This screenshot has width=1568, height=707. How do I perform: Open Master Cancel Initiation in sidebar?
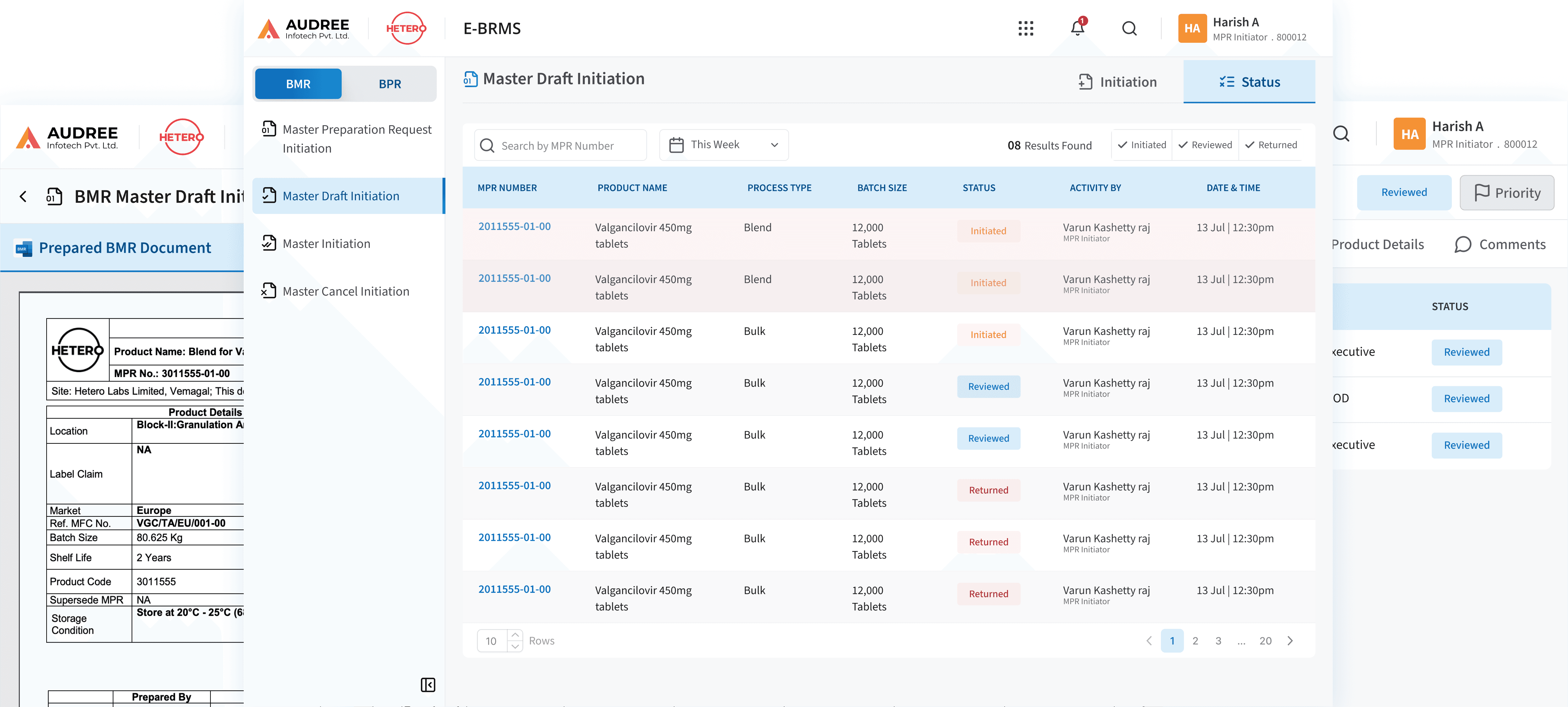[x=345, y=292]
